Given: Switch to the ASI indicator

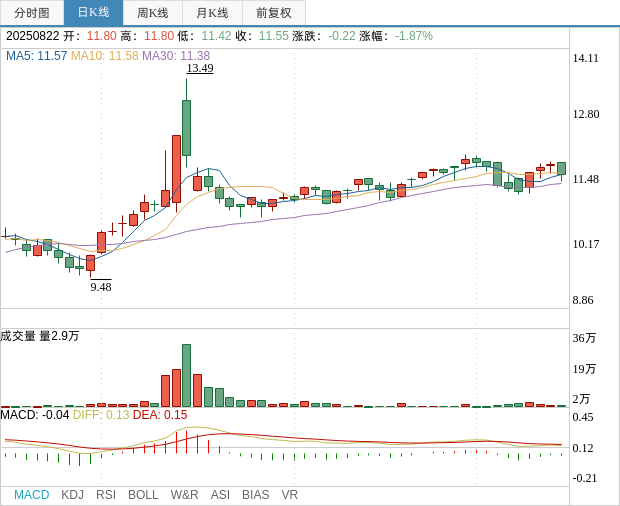Looking at the screenshot, I should 220,495.
